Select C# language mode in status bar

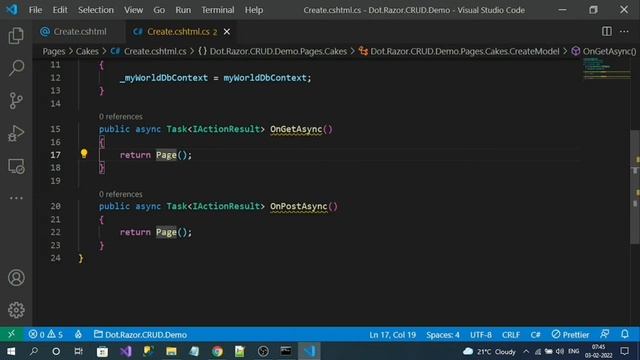pos(536,335)
